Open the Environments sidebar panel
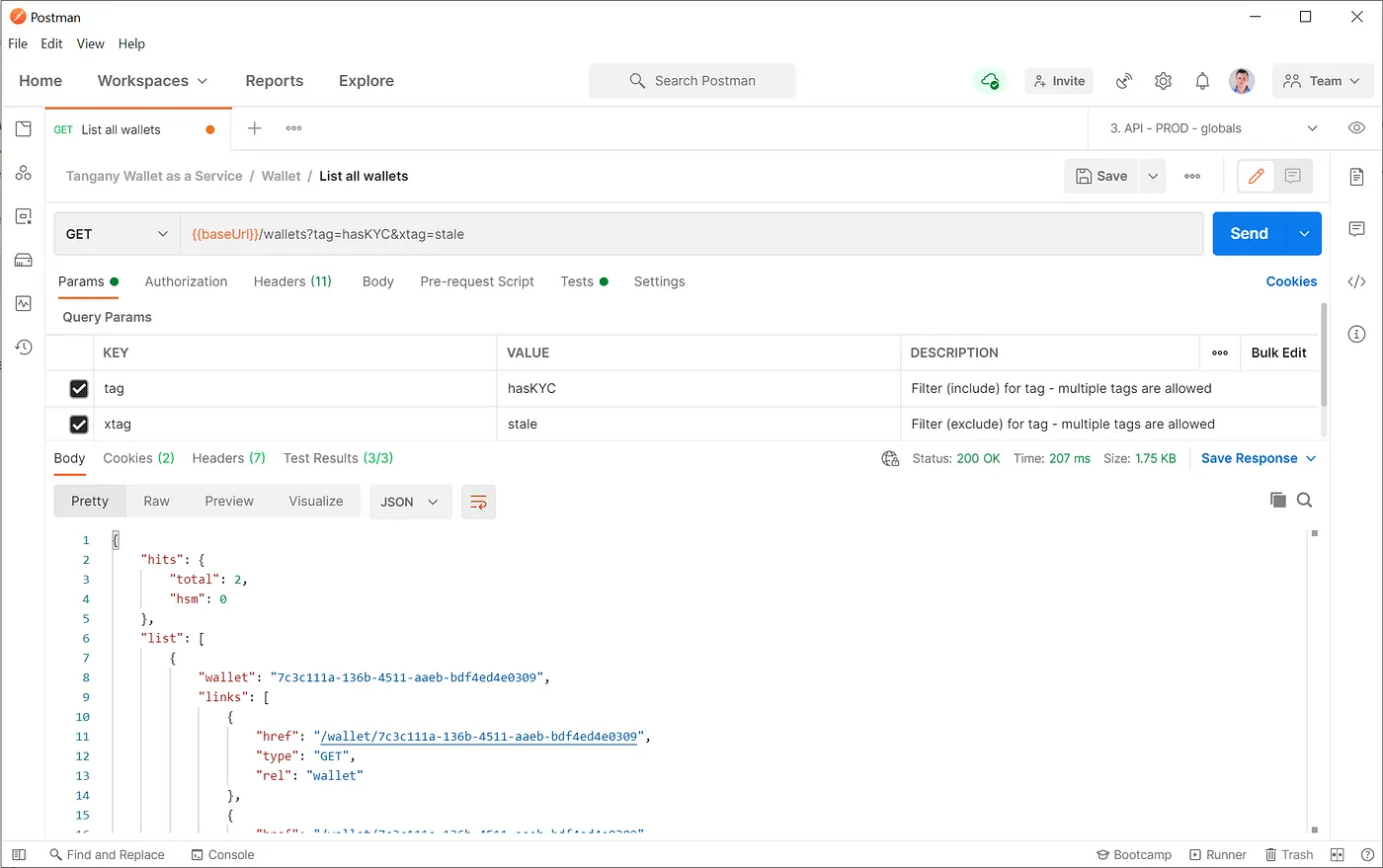 (24, 216)
